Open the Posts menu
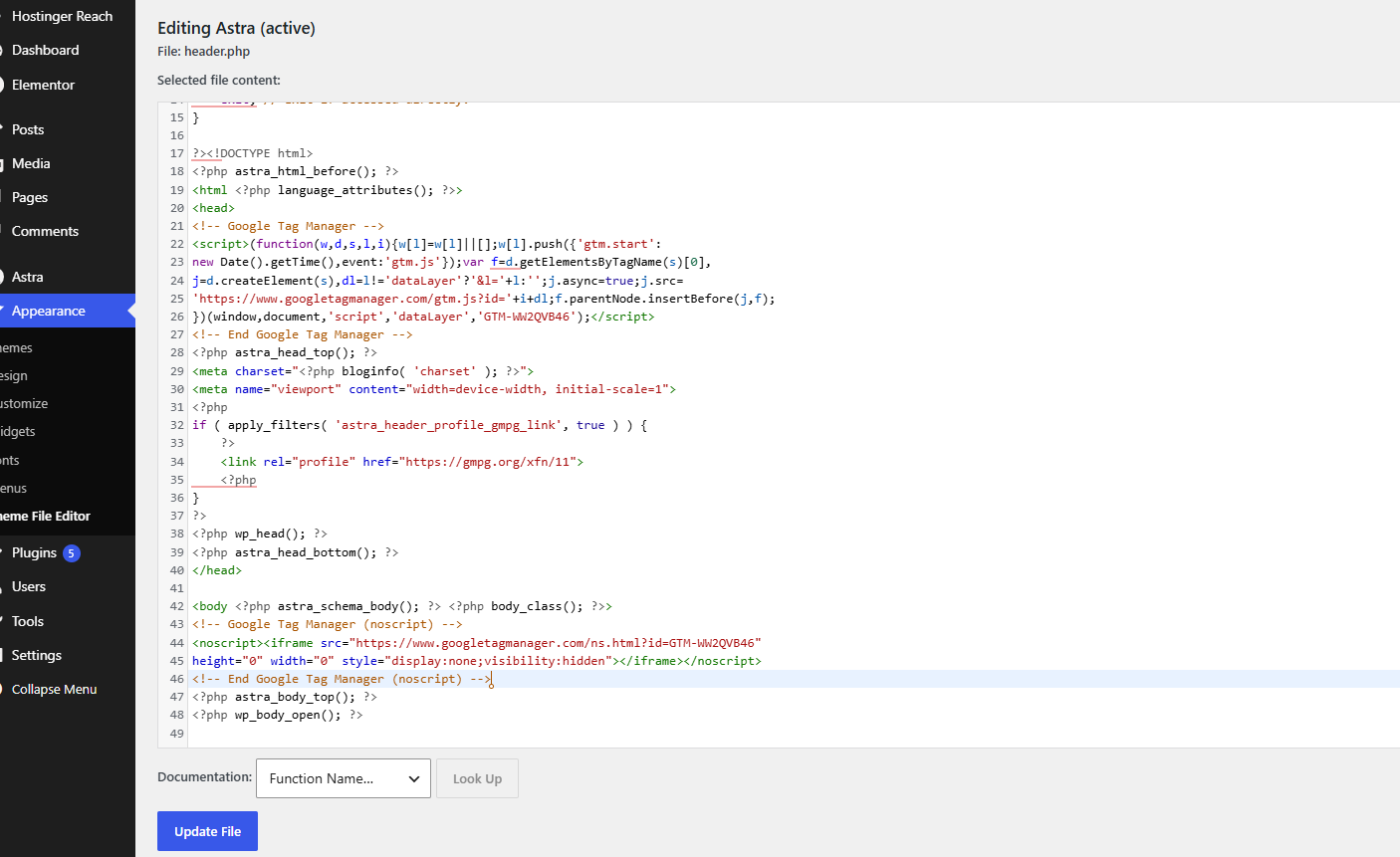 [x=28, y=129]
